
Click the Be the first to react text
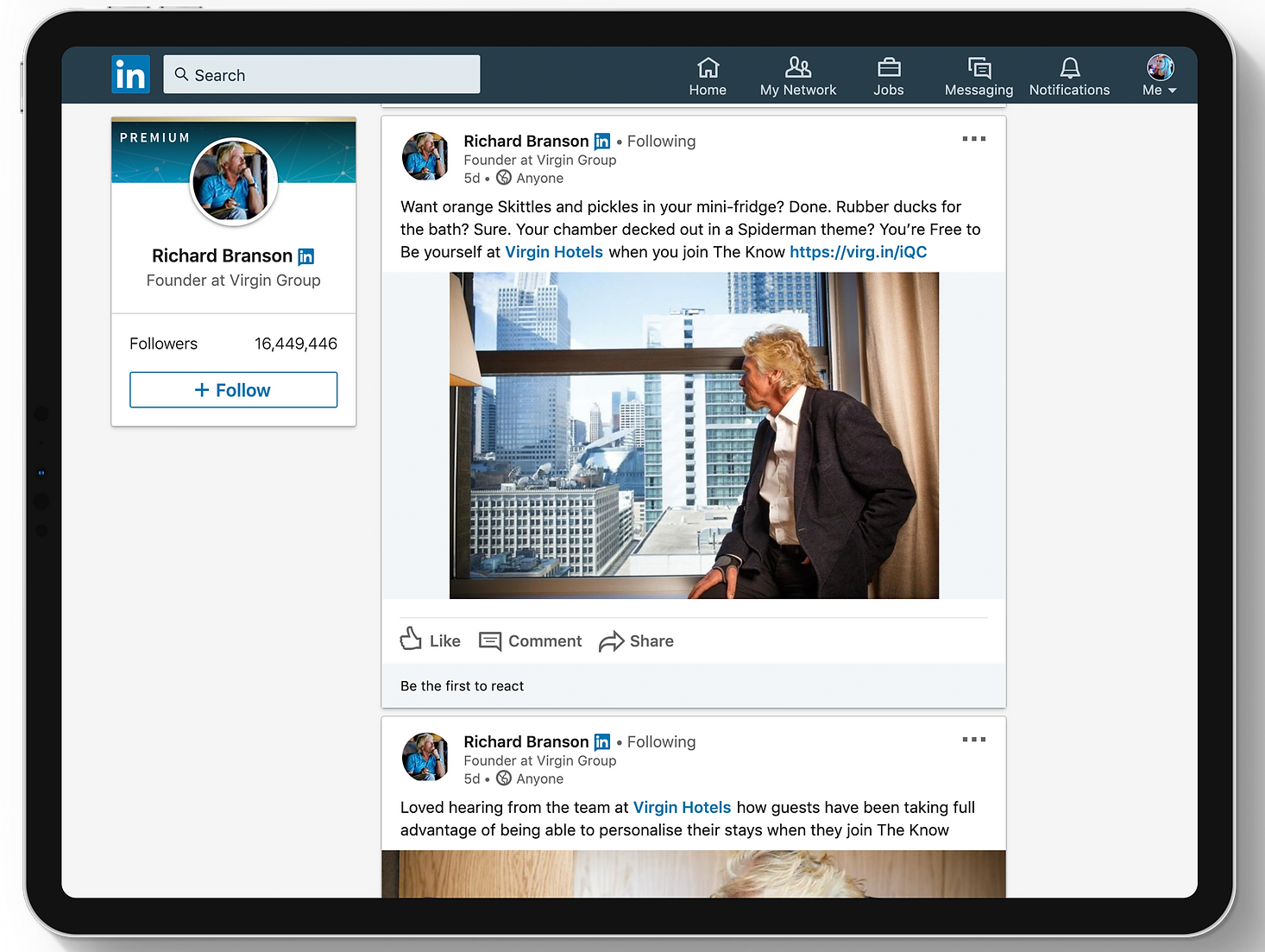click(x=462, y=686)
